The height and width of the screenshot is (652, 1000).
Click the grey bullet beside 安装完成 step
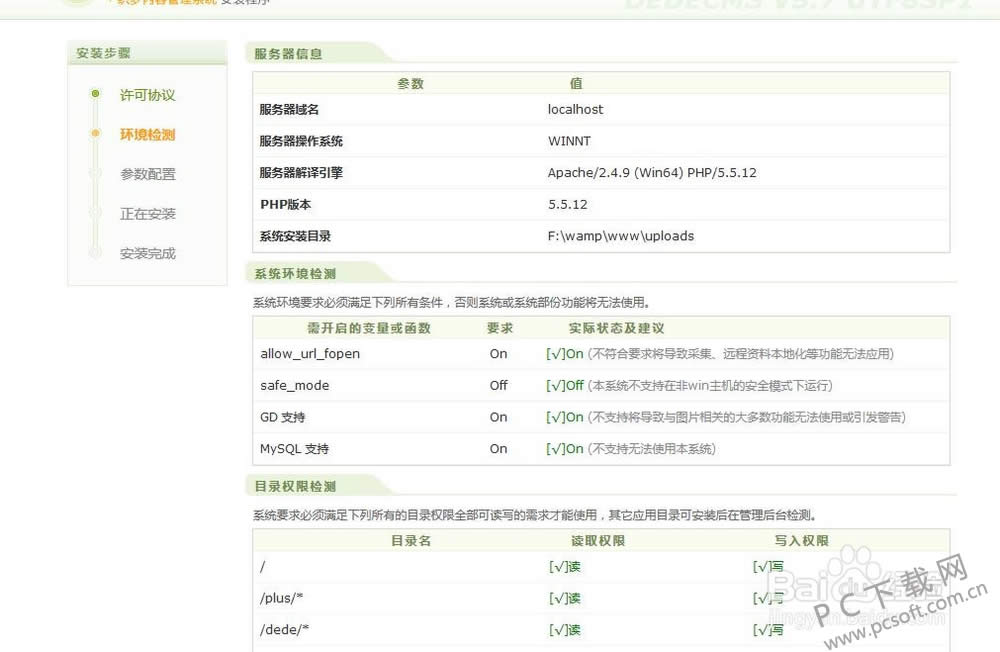(x=95, y=253)
